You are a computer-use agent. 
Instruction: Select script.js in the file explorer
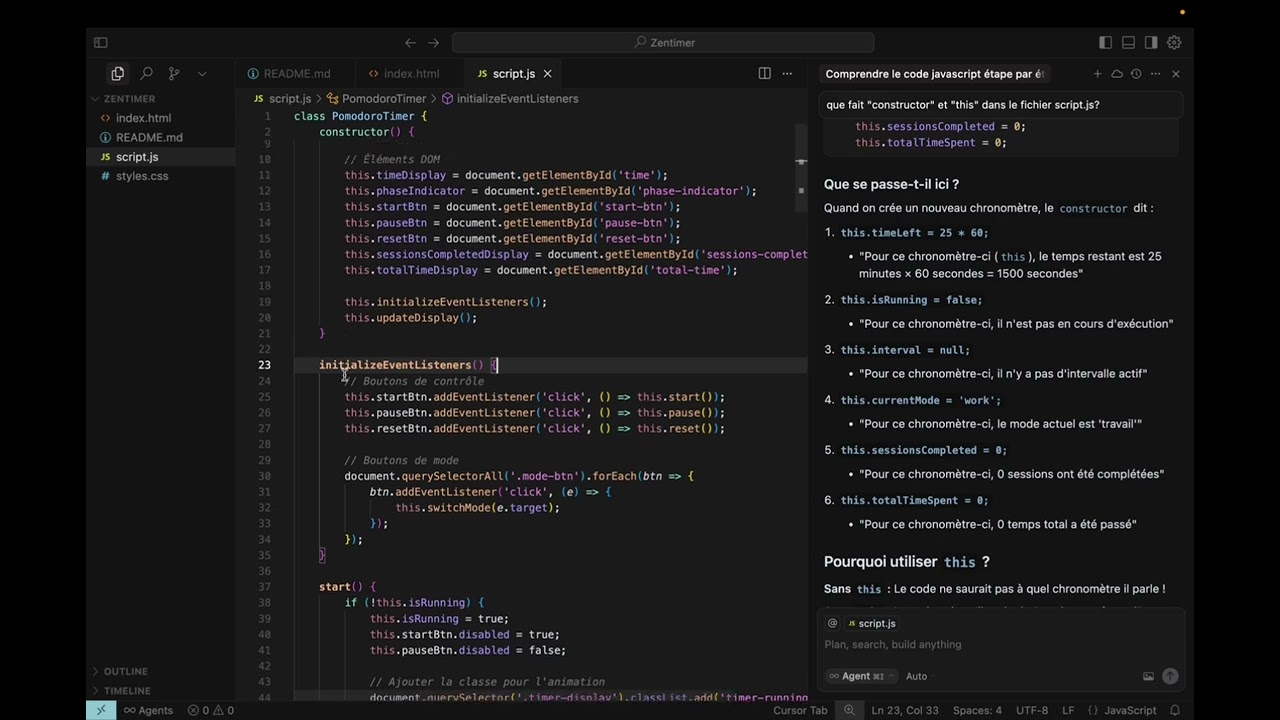click(x=137, y=157)
